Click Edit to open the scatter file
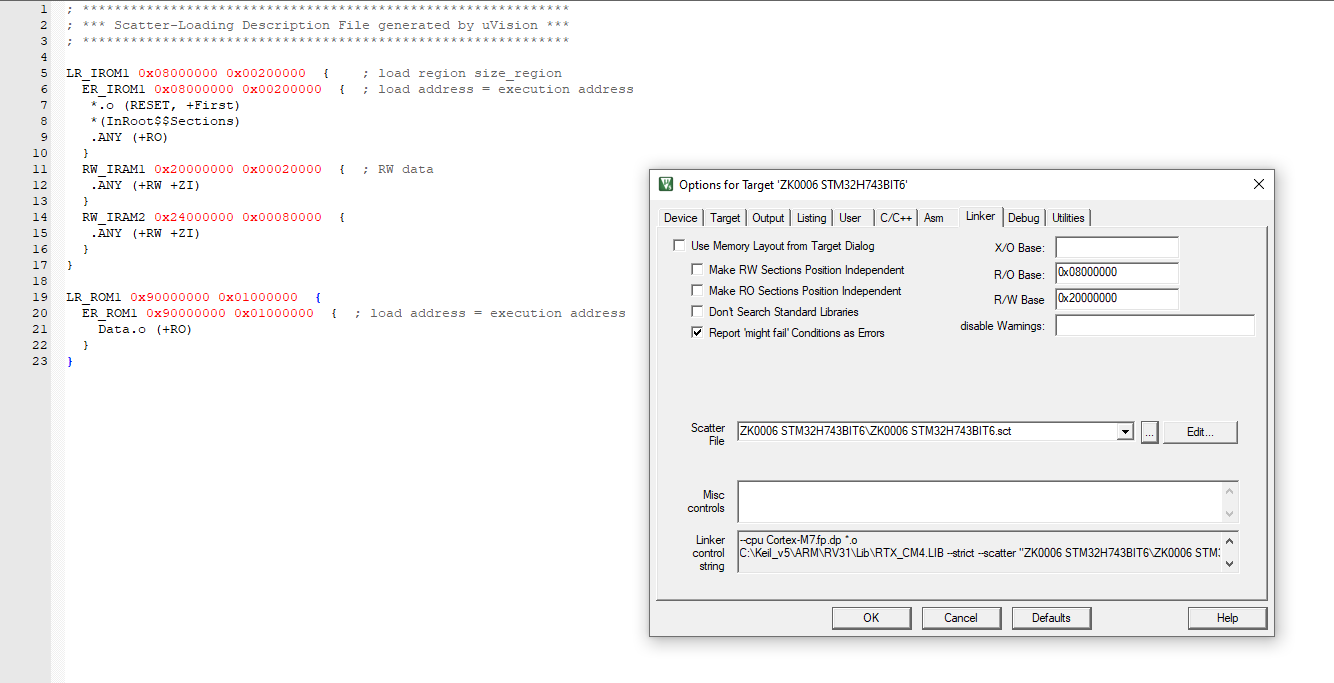The height and width of the screenshot is (683, 1334). click(x=1199, y=431)
